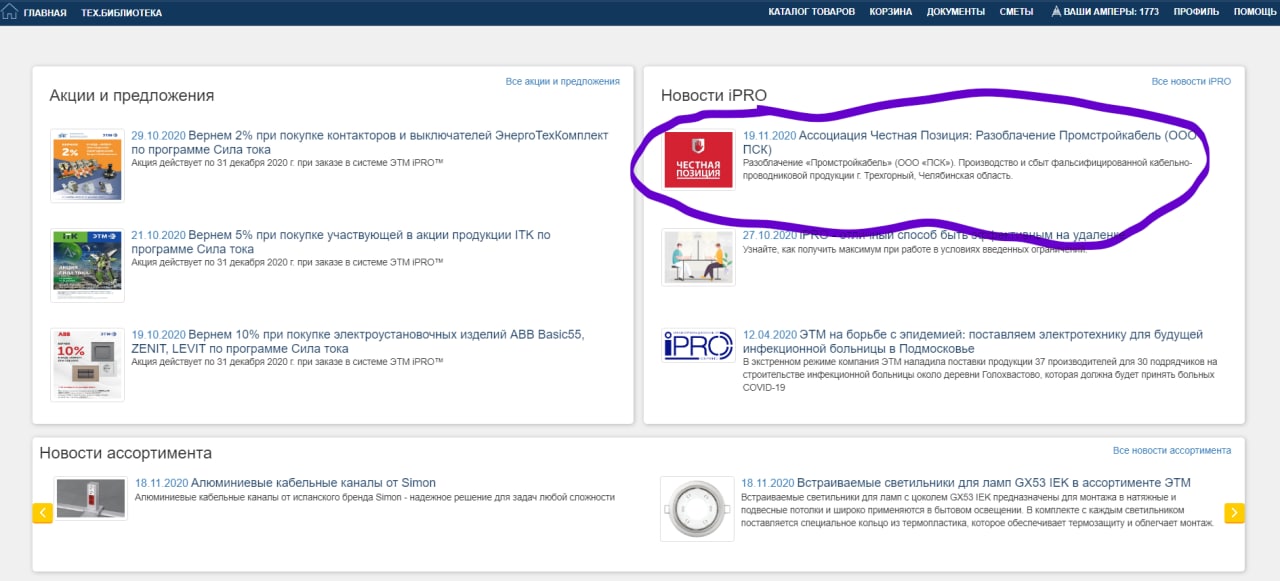Image resolution: width=1280 pixels, height=581 pixels.
Task: Click the GX53 recessed light thumbnail
Action: pos(697,509)
